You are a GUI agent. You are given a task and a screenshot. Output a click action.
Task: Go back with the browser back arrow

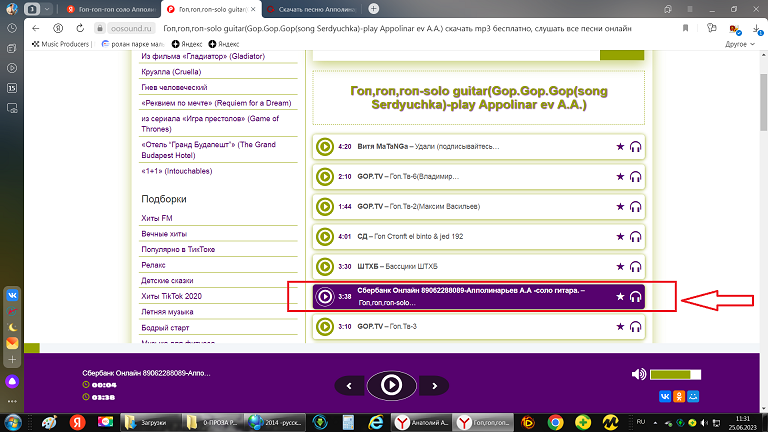coord(35,28)
